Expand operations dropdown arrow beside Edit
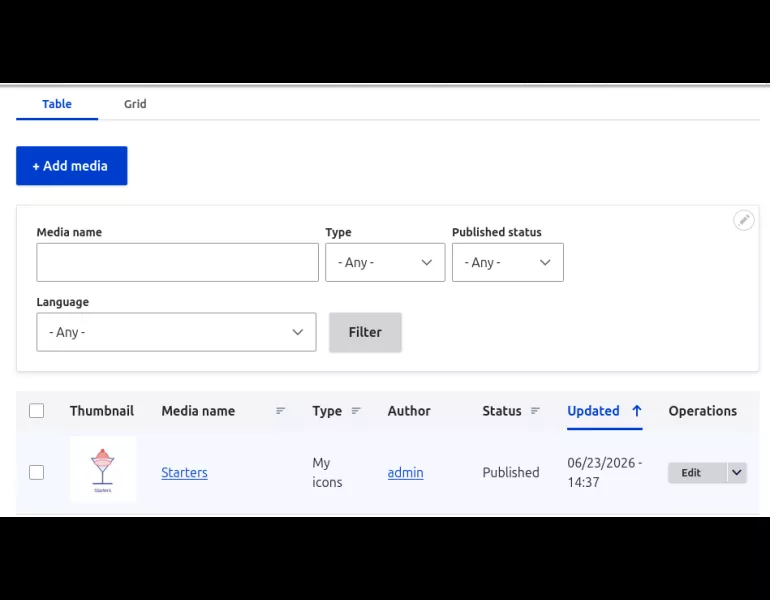The width and height of the screenshot is (770, 600). coord(737,473)
